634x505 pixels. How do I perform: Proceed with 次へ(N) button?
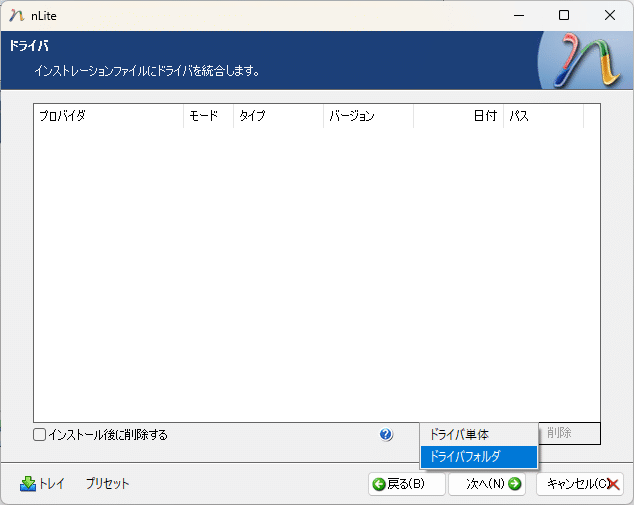[487, 484]
